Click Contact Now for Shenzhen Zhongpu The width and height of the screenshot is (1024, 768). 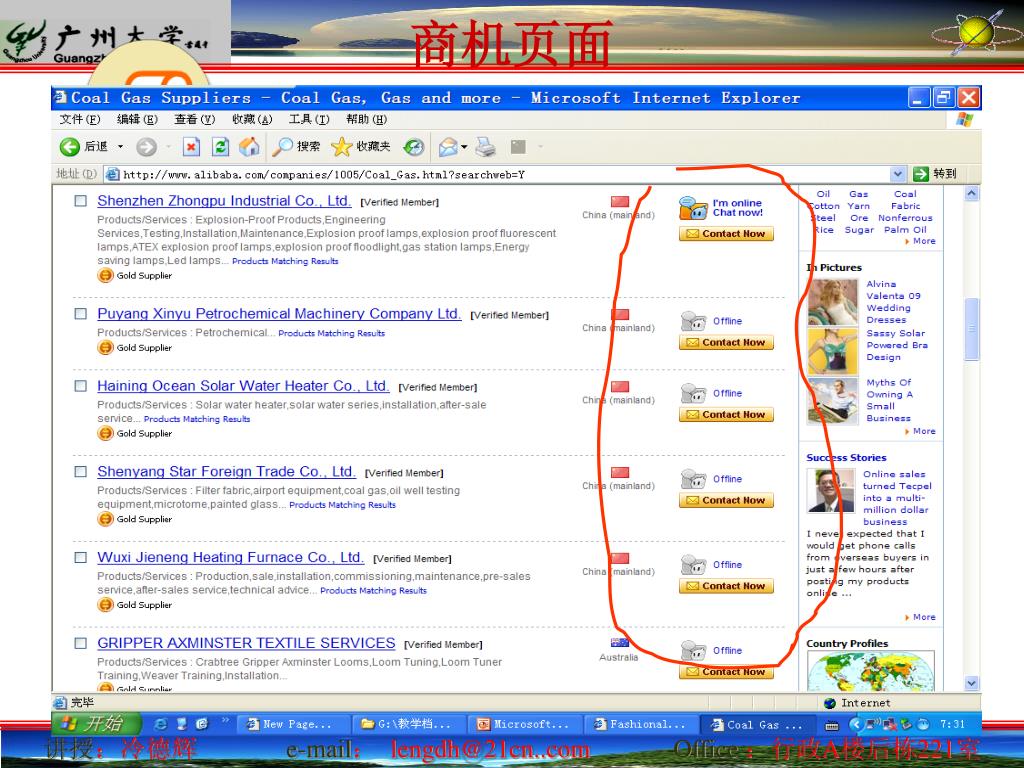(x=726, y=234)
